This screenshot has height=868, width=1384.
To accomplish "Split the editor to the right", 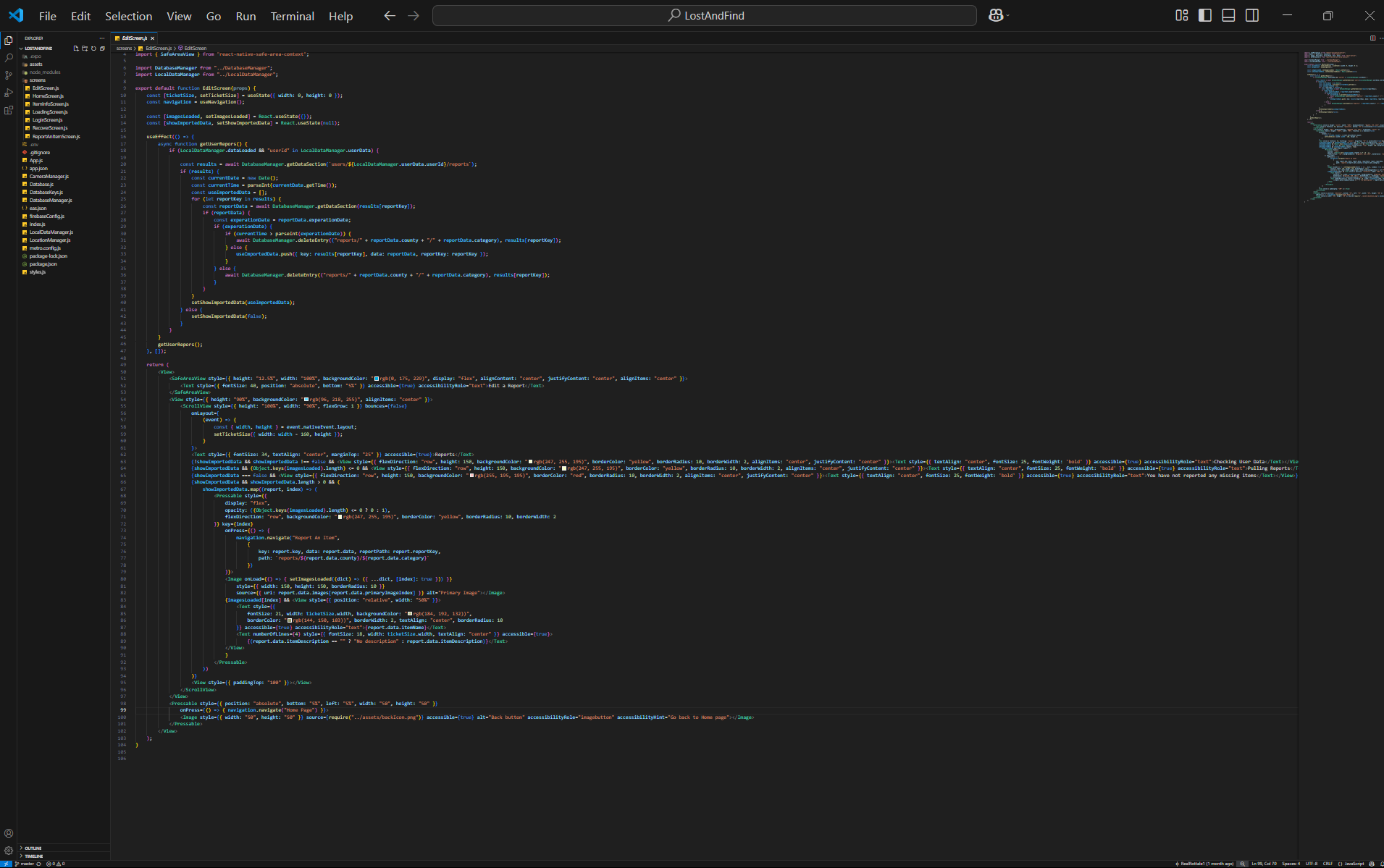I will (1372, 38).
